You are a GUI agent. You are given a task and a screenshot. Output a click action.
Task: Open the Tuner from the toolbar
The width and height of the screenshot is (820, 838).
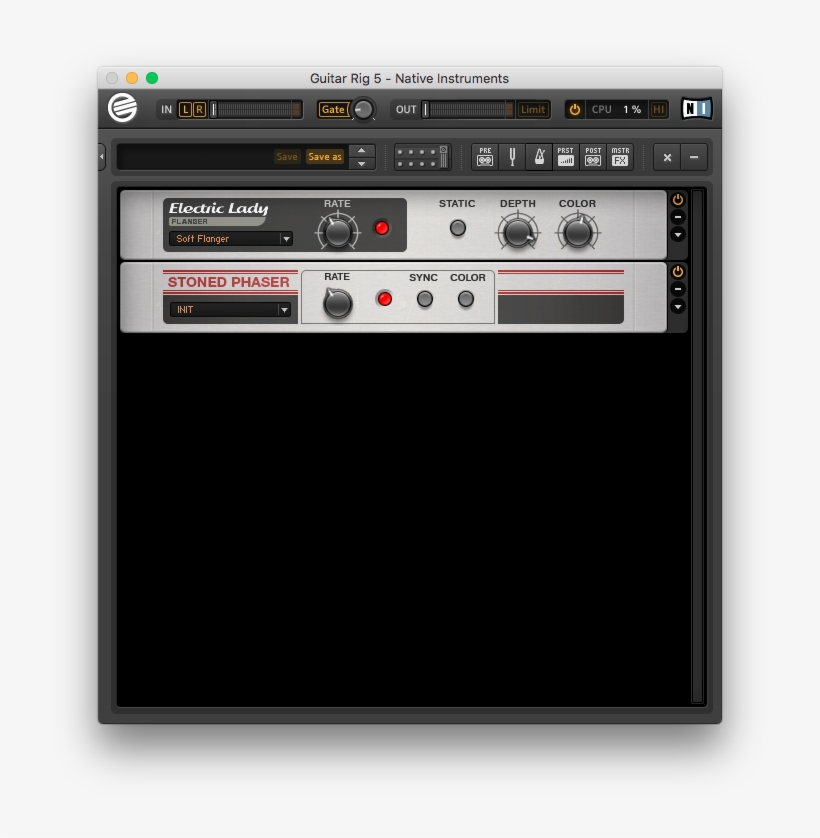(x=512, y=156)
